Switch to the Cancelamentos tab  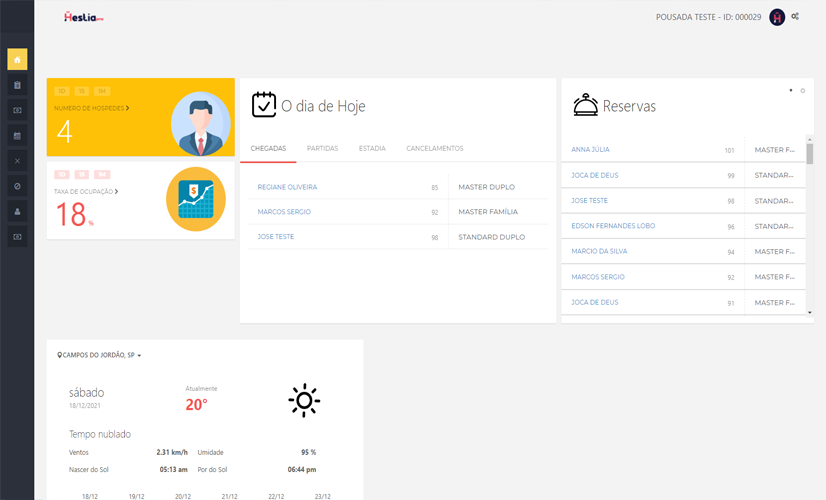point(434,148)
